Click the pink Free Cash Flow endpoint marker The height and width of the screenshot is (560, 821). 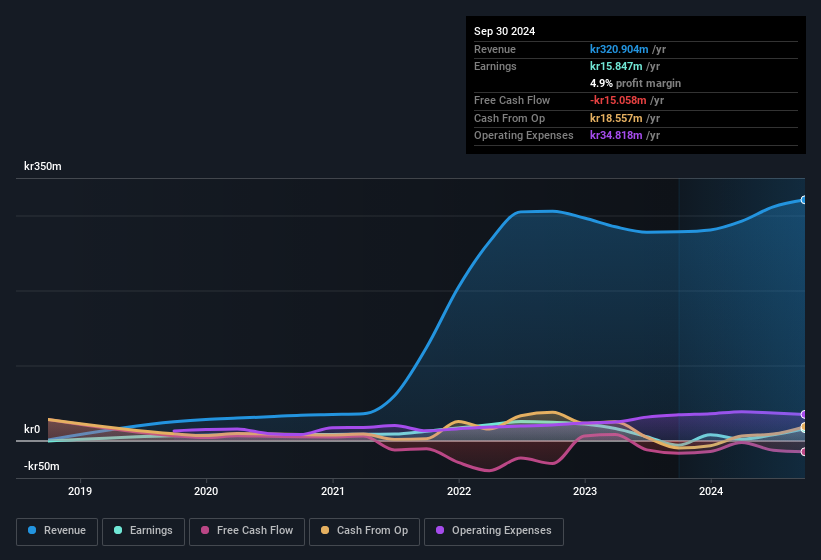[x=804, y=452]
